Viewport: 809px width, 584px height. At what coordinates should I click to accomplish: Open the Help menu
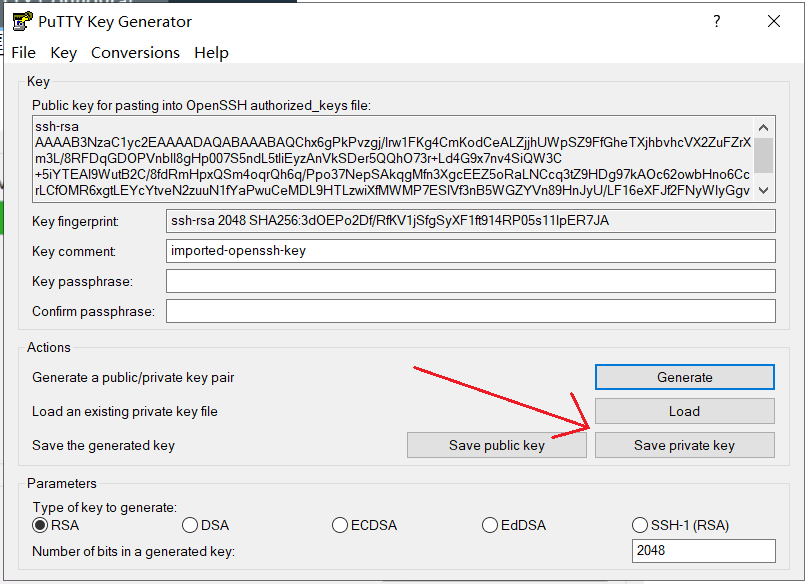pyautogui.click(x=211, y=53)
